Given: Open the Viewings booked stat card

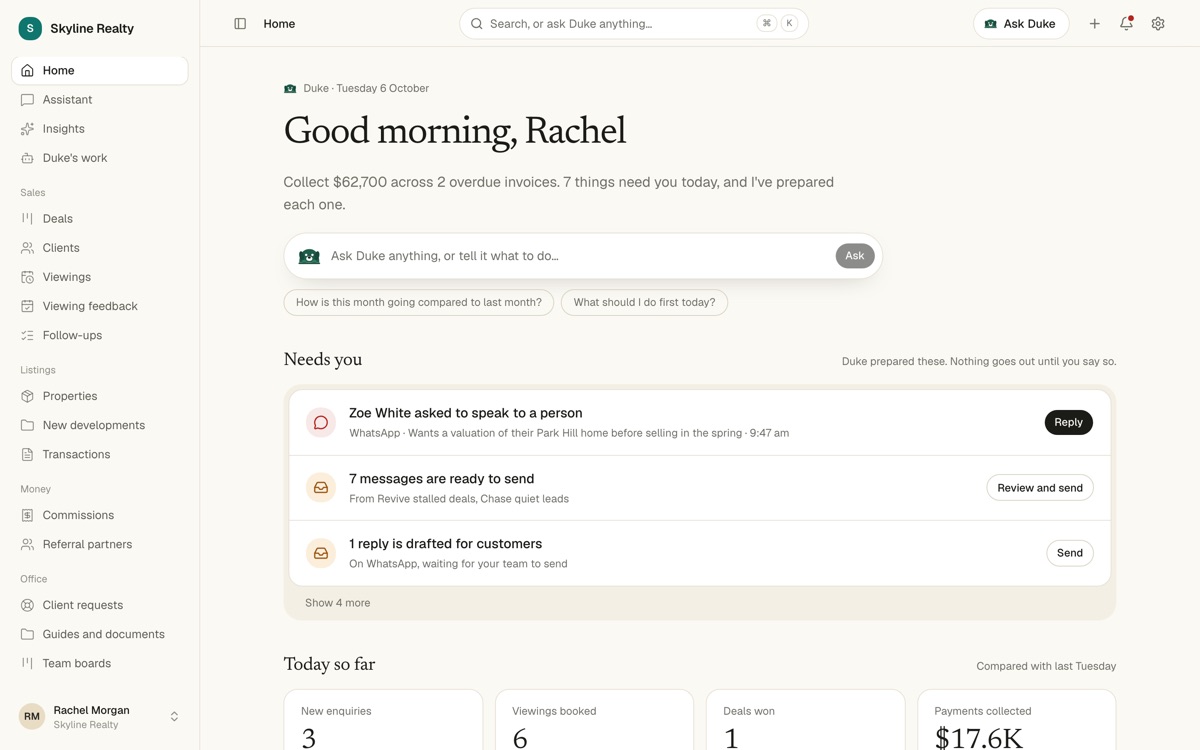Looking at the screenshot, I should point(594,720).
